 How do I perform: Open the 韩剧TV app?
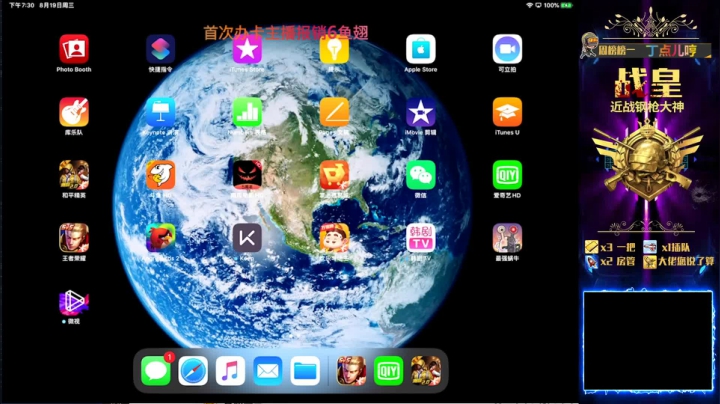tap(421, 237)
